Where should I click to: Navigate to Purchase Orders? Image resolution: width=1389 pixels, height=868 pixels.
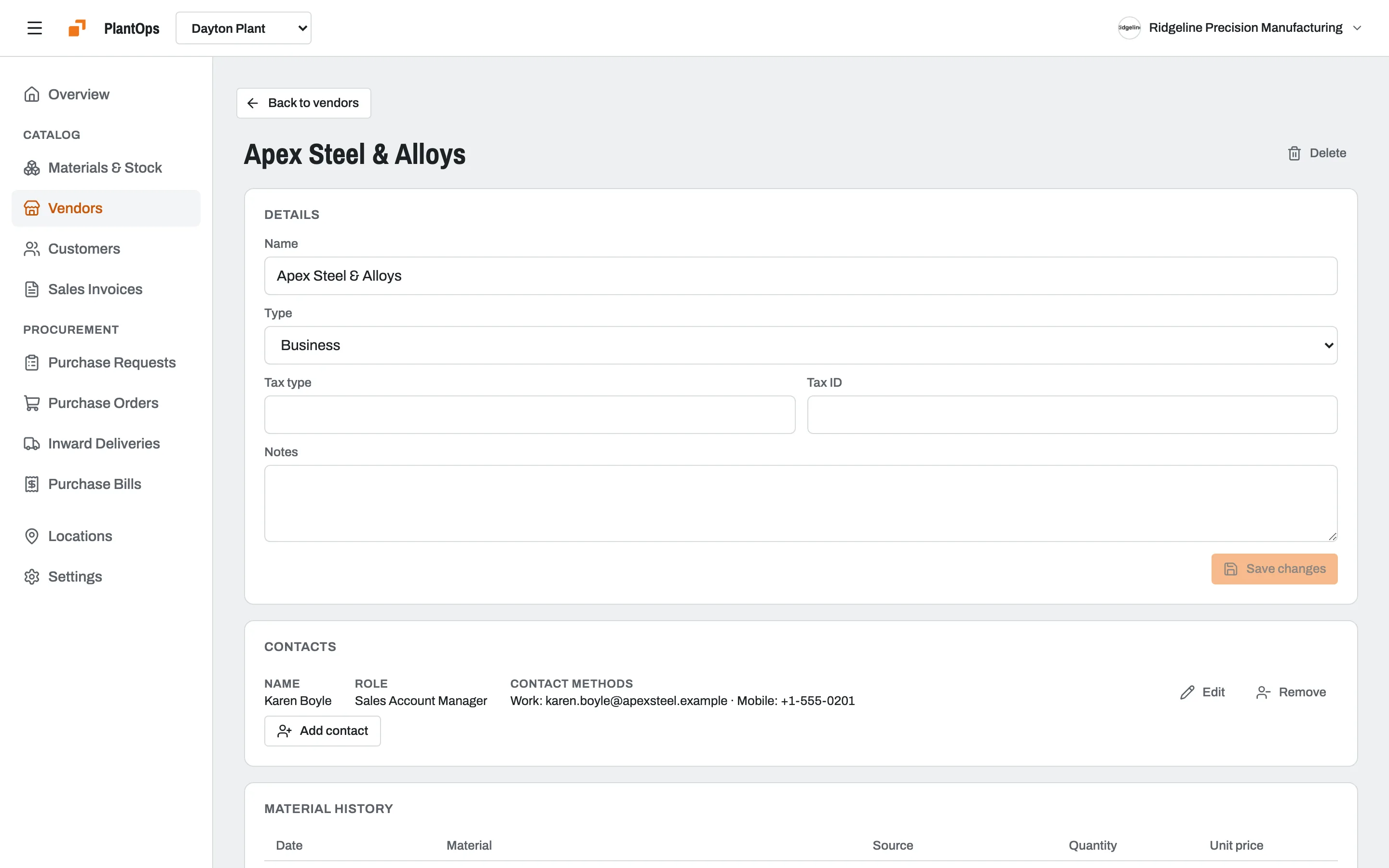coord(106,403)
